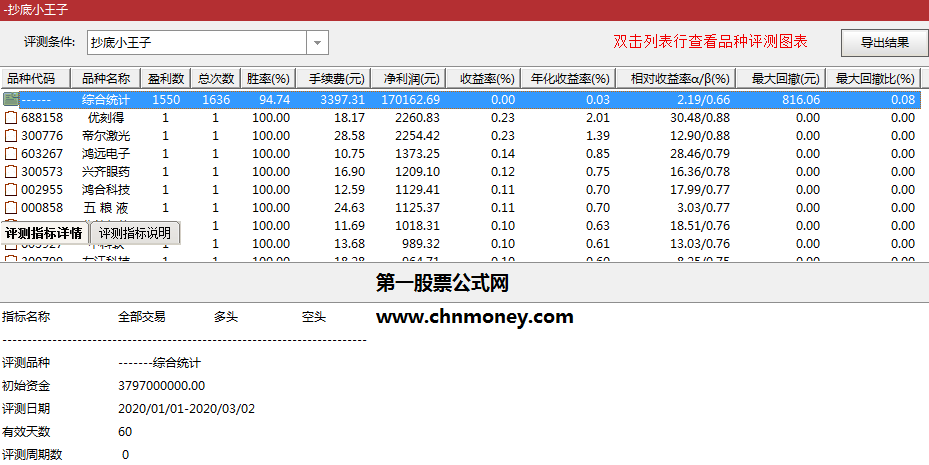Sort by 最大回撤比(%) column header
The image size is (929, 465).
point(874,78)
